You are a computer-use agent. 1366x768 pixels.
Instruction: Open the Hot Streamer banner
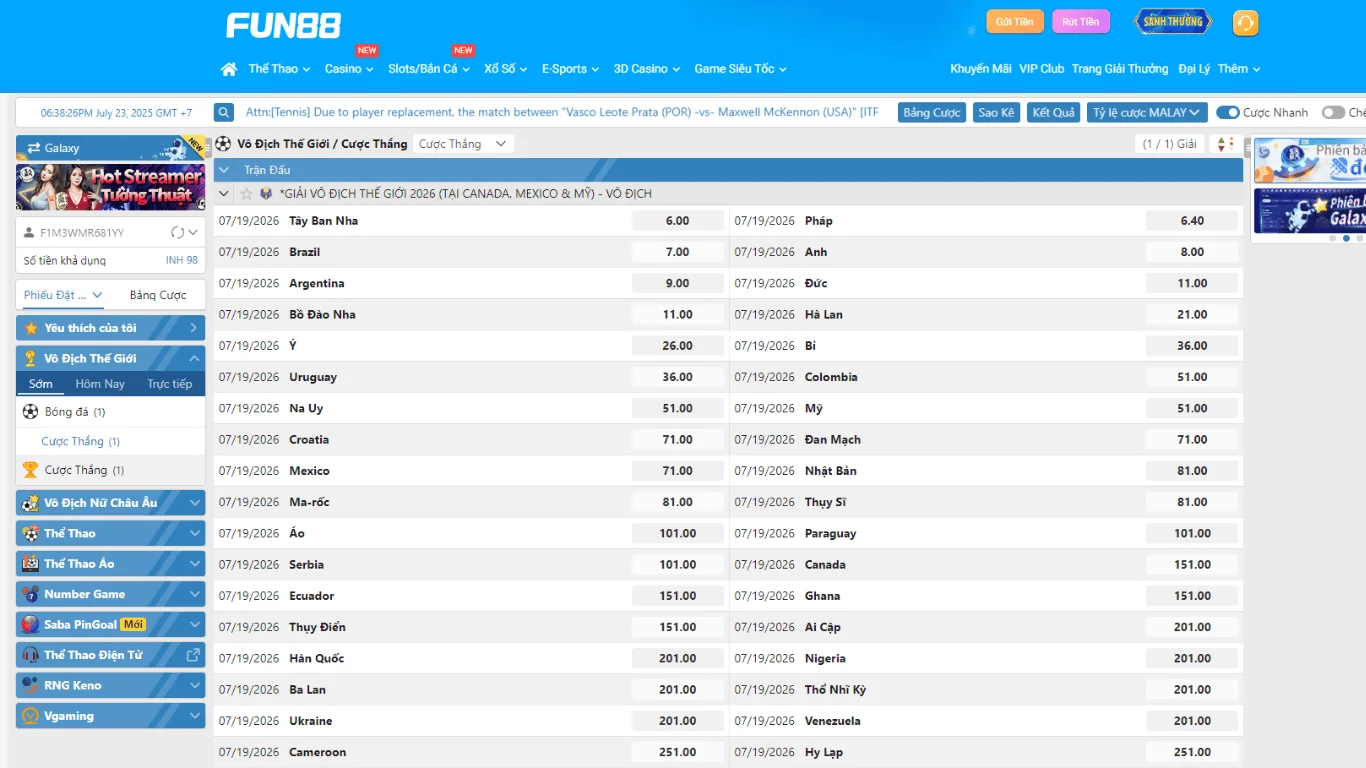[x=110, y=186]
